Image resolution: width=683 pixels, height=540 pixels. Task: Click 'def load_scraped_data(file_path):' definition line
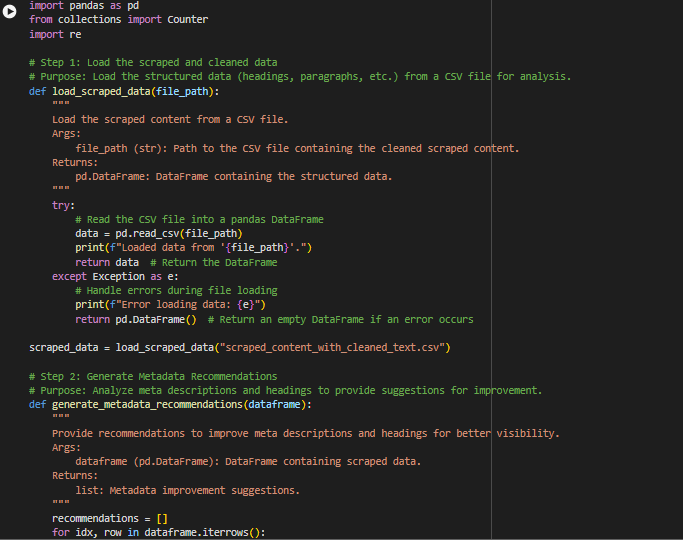(124, 91)
